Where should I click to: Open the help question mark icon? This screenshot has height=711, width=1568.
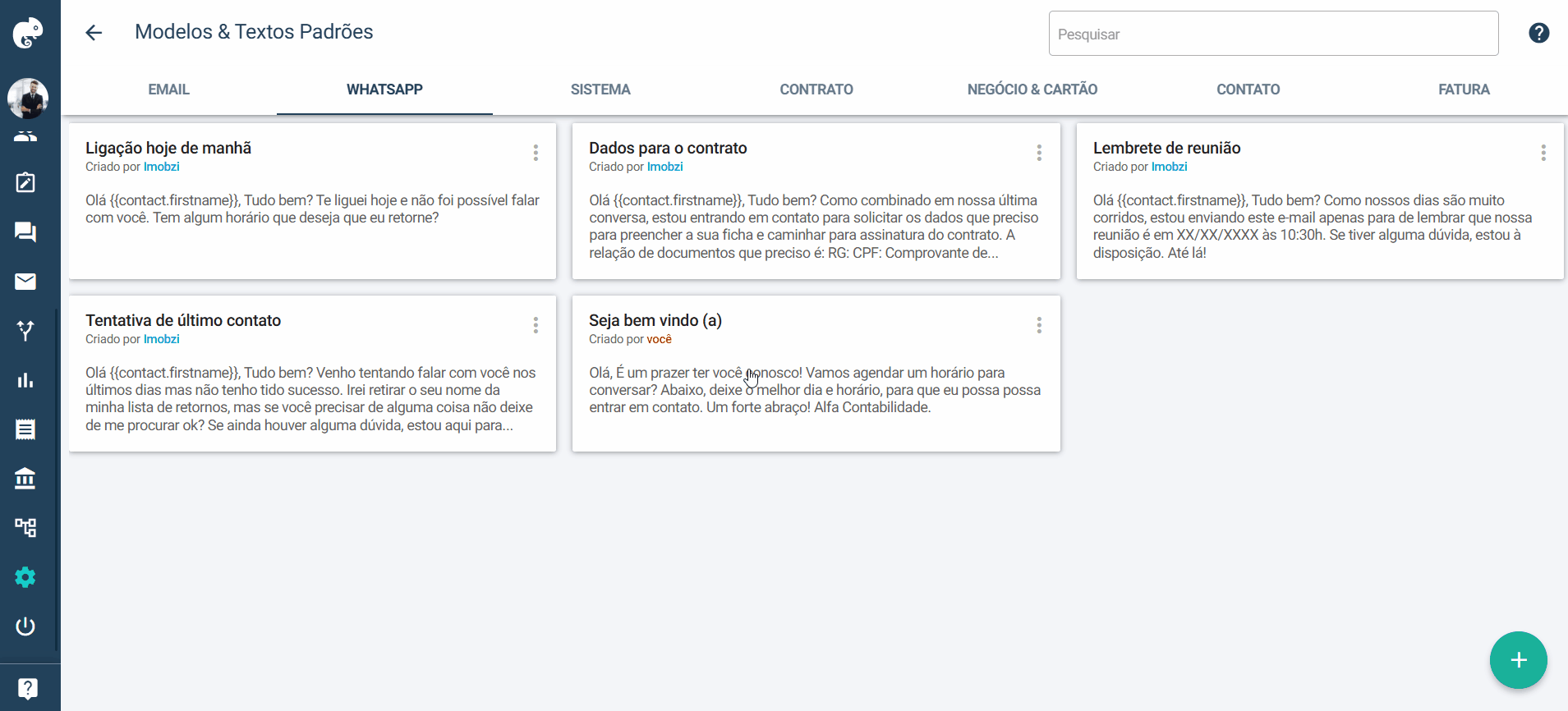click(x=1538, y=33)
